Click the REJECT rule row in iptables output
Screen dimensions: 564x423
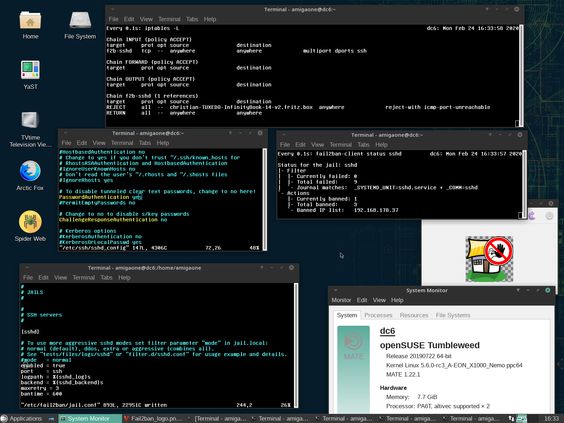click(x=298, y=107)
